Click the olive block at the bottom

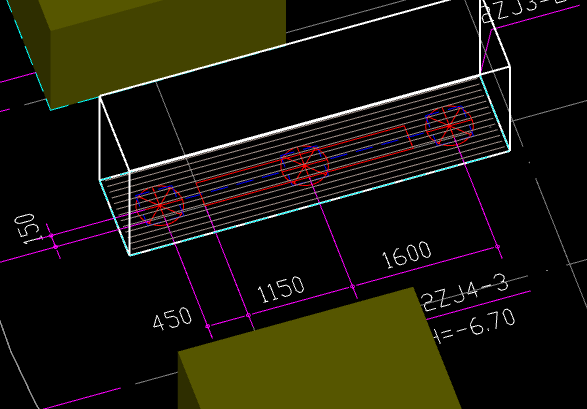coord(319,348)
